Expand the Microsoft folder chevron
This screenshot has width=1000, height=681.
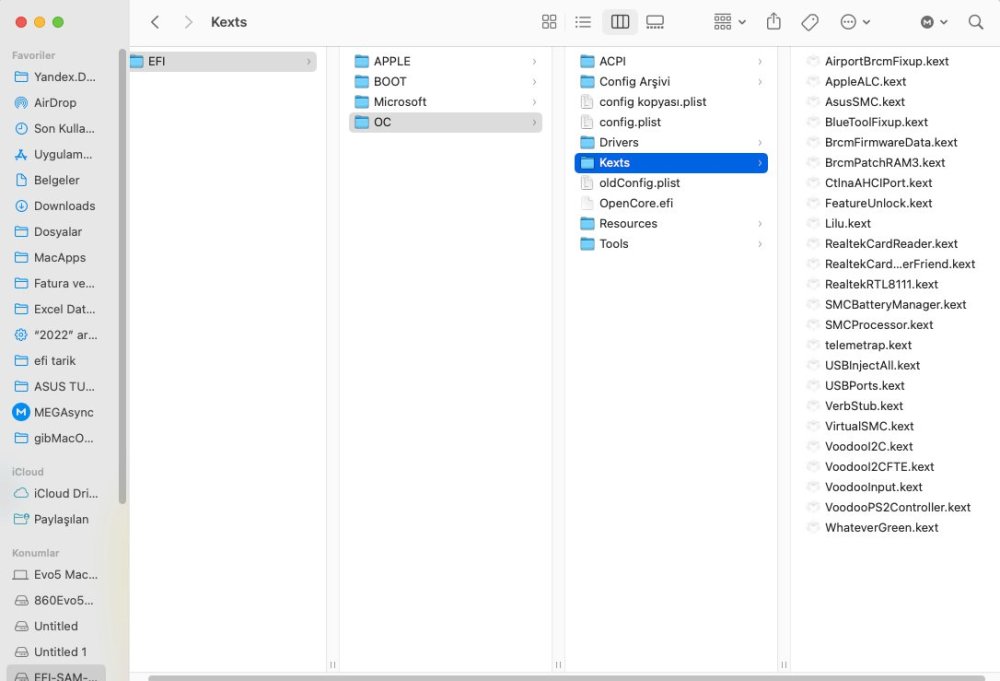(x=534, y=102)
